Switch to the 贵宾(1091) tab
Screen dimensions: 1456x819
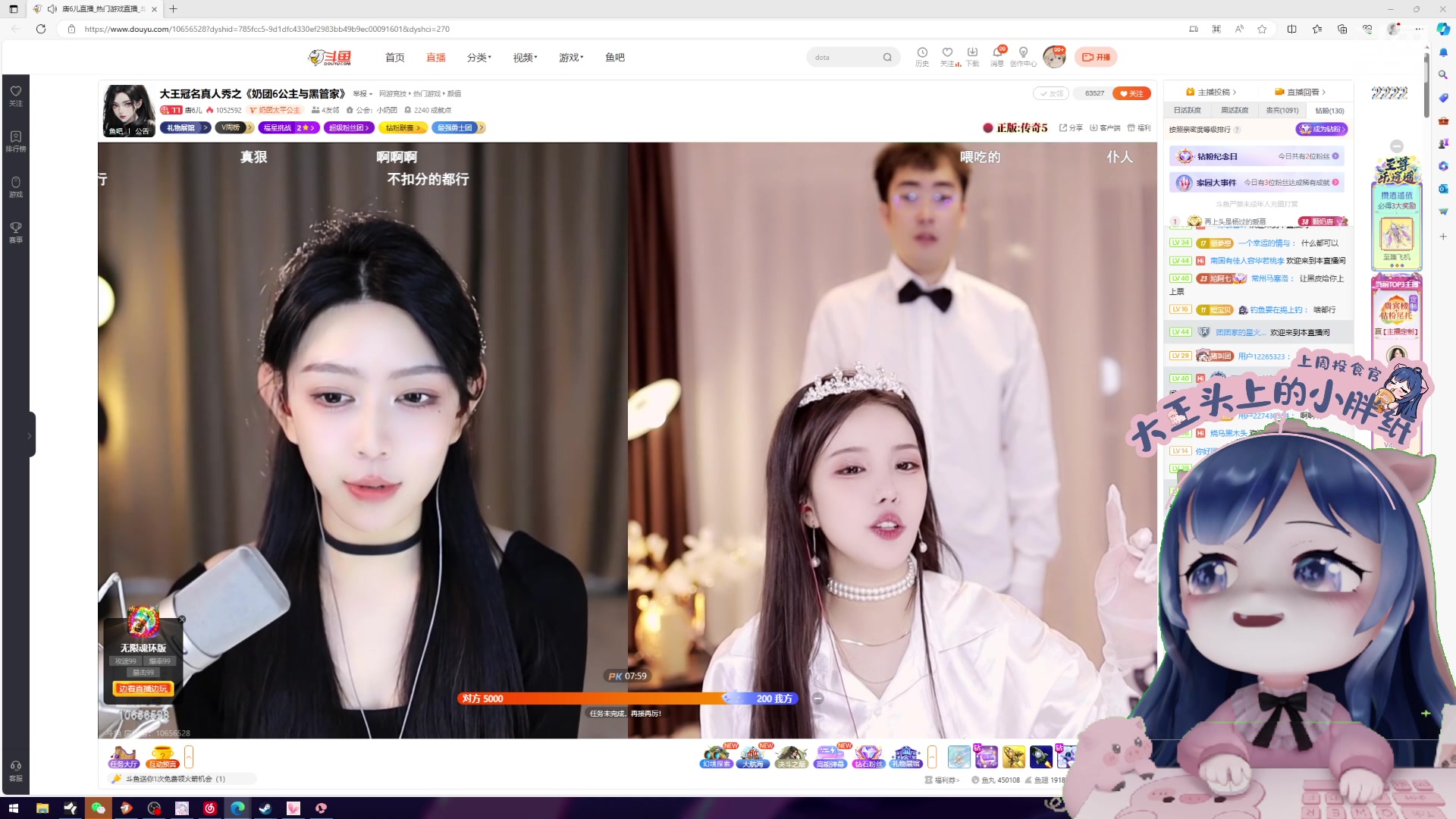click(x=1282, y=111)
